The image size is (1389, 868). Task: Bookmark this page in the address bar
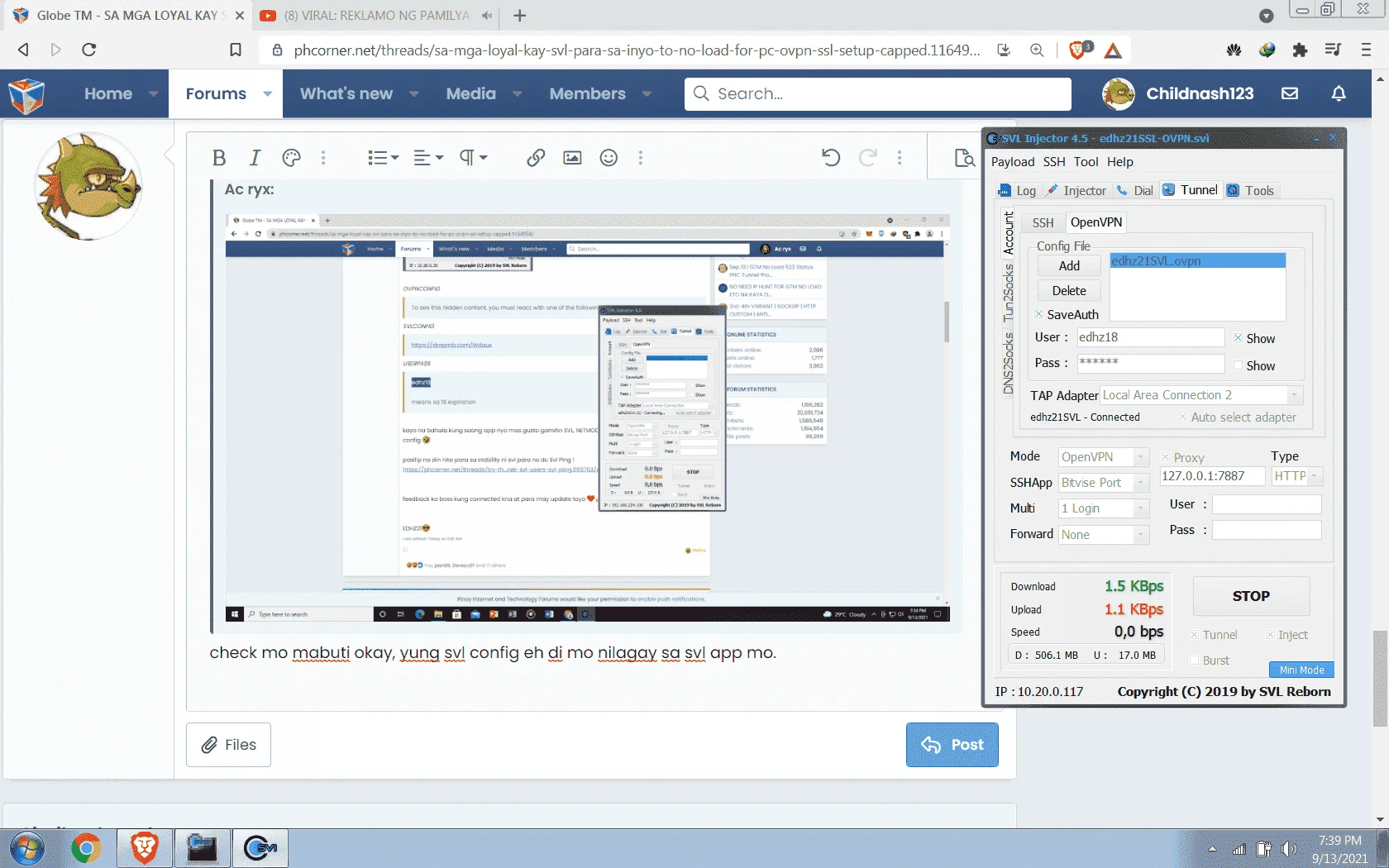tap(236, 50)
